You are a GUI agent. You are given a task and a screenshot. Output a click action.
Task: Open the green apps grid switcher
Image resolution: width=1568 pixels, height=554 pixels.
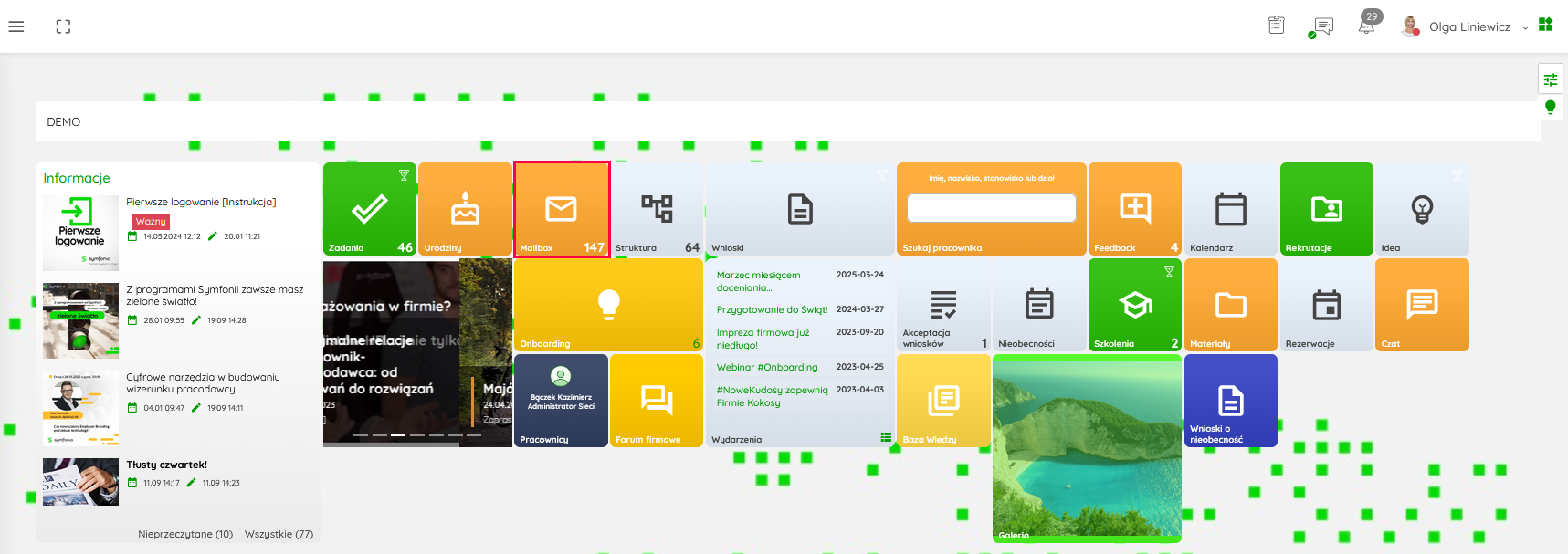[1545, 25]
